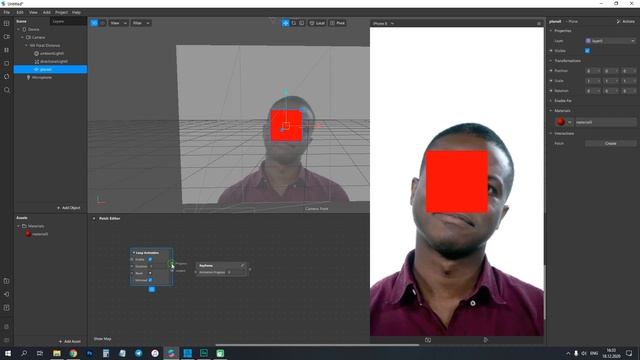Select the Rotate manipulator tool
The width and height of the screenshot is (640, 360).
(294, 23)
